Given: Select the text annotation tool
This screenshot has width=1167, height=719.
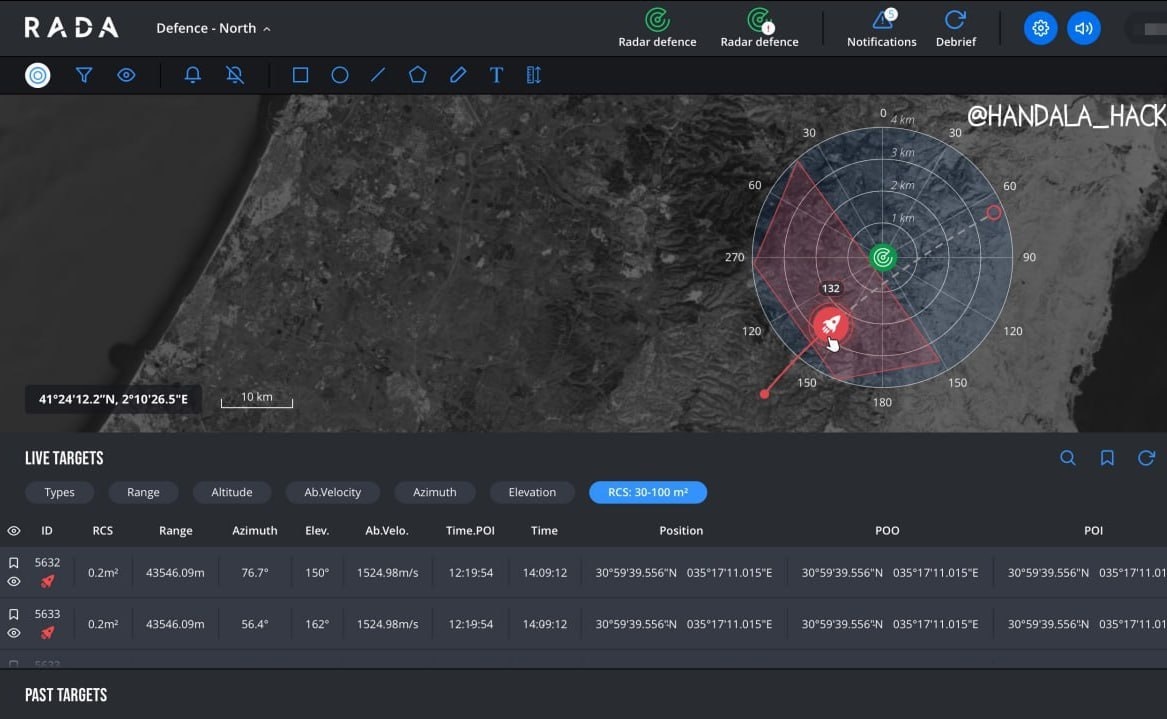Looking at the screenshot, I should (x=496, y=75).
